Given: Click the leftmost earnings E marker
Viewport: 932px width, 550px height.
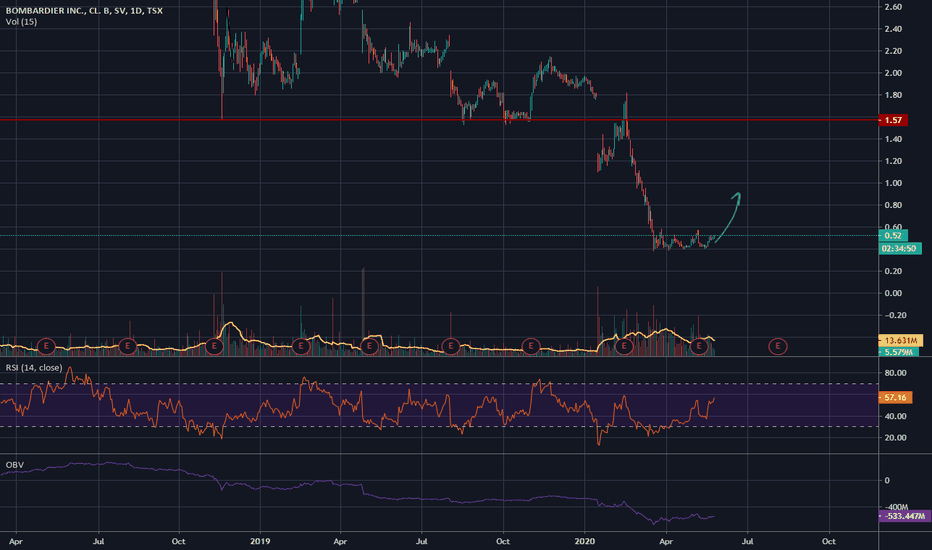Looking at the screenshot, I should [46, 346].
